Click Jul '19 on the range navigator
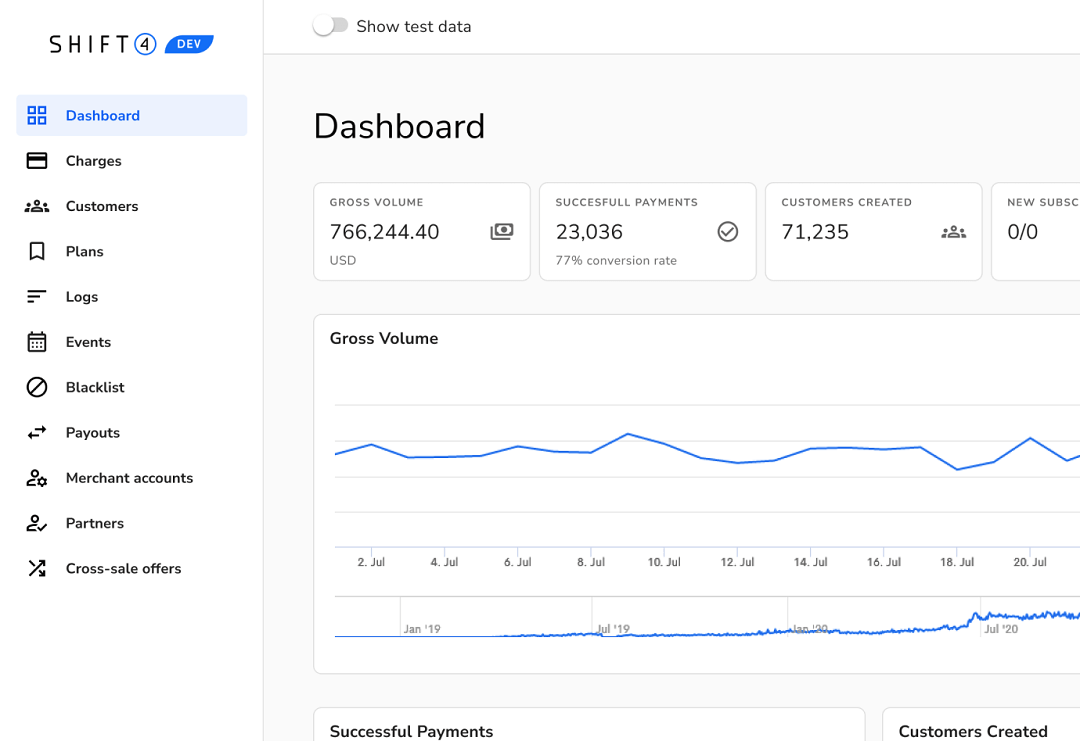 click(613, 629)
